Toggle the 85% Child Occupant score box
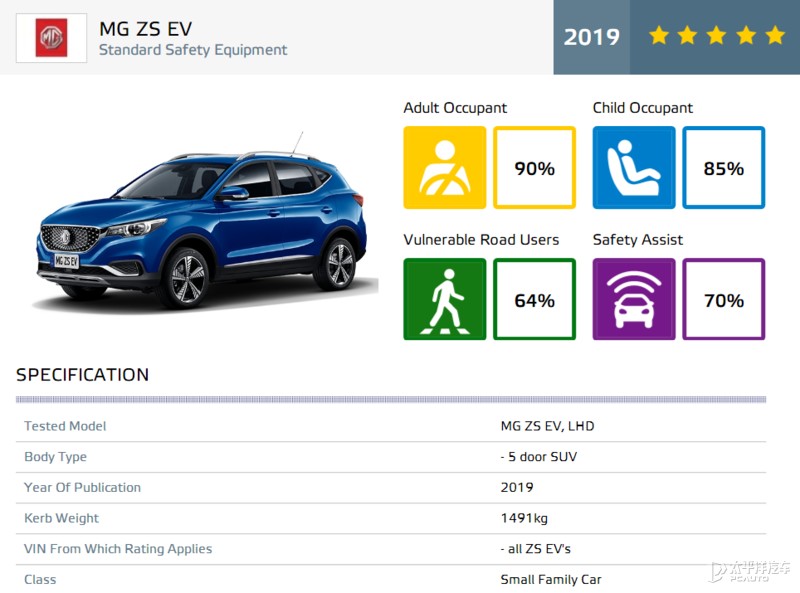 pyautogui.click(x=724, y=167)
